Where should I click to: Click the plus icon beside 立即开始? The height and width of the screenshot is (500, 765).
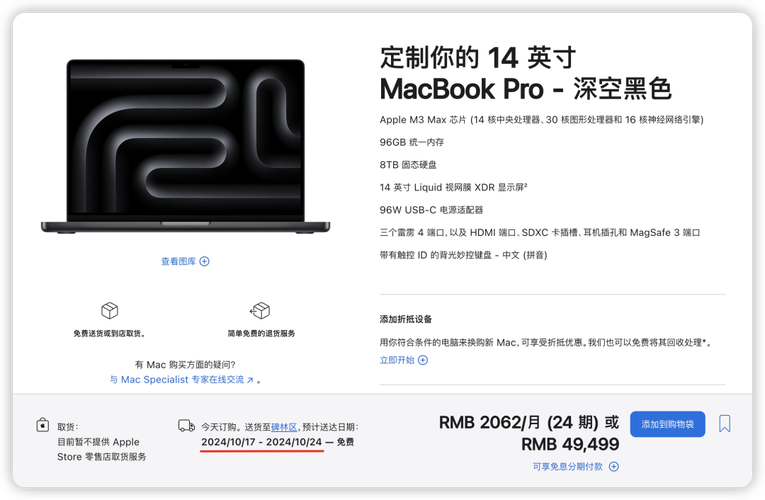coord(423,360)
